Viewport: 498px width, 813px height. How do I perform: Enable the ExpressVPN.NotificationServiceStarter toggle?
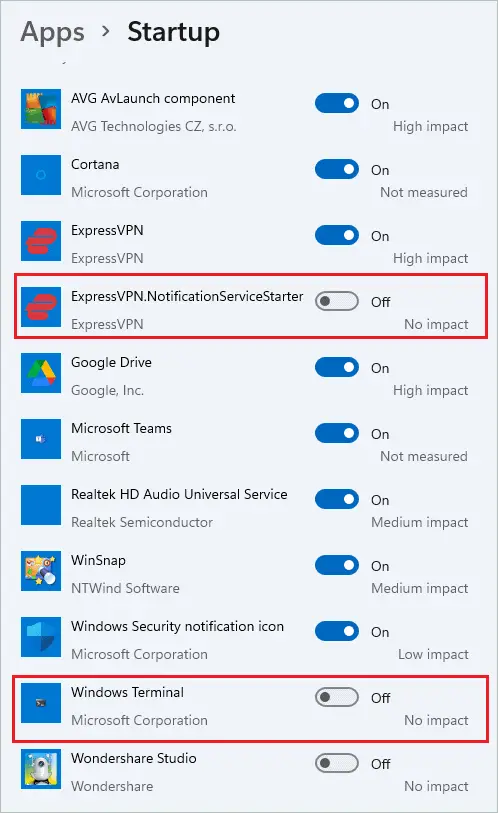click(337, 301)
